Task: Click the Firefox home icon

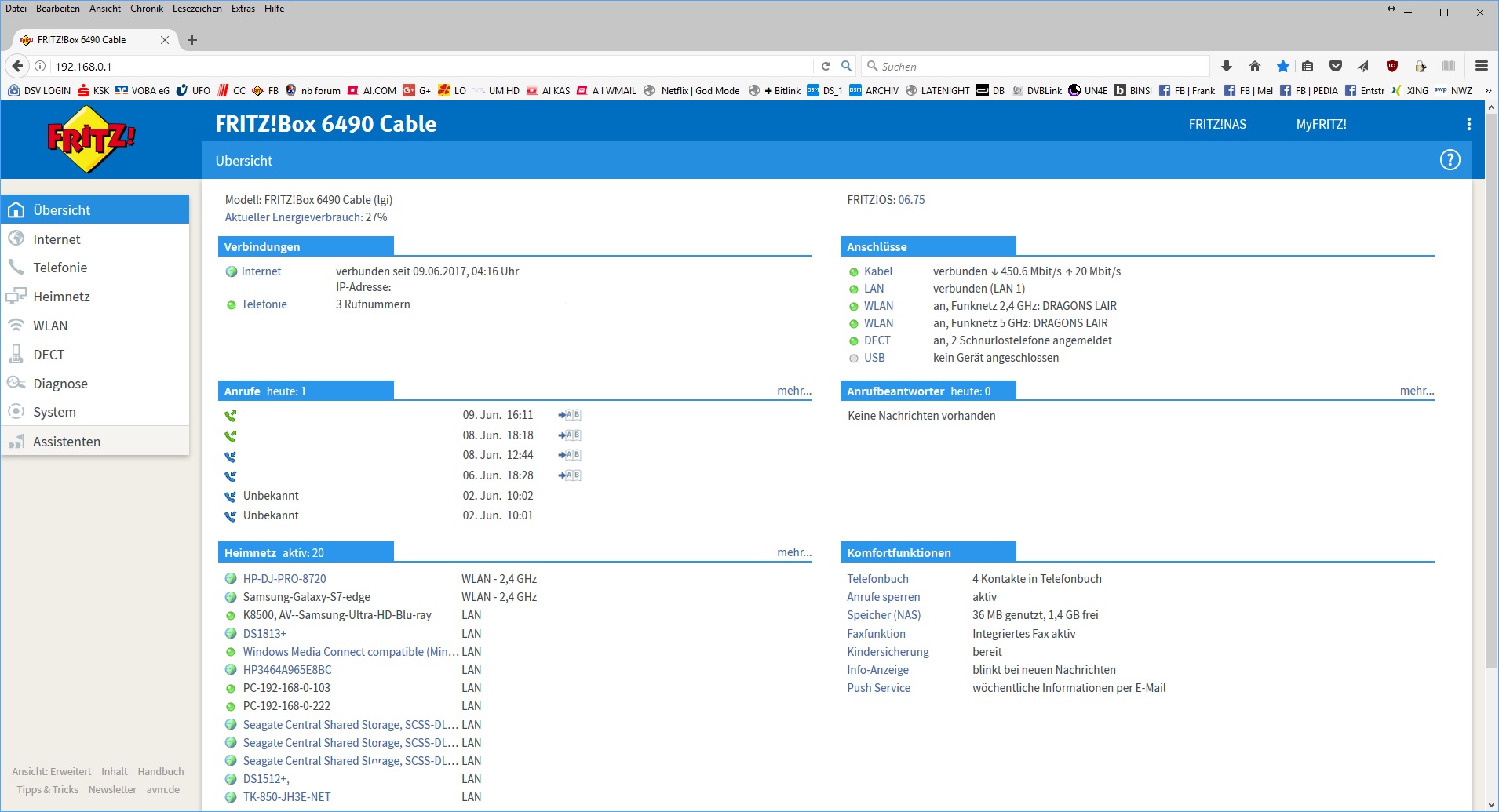Action: [1254, 67]
